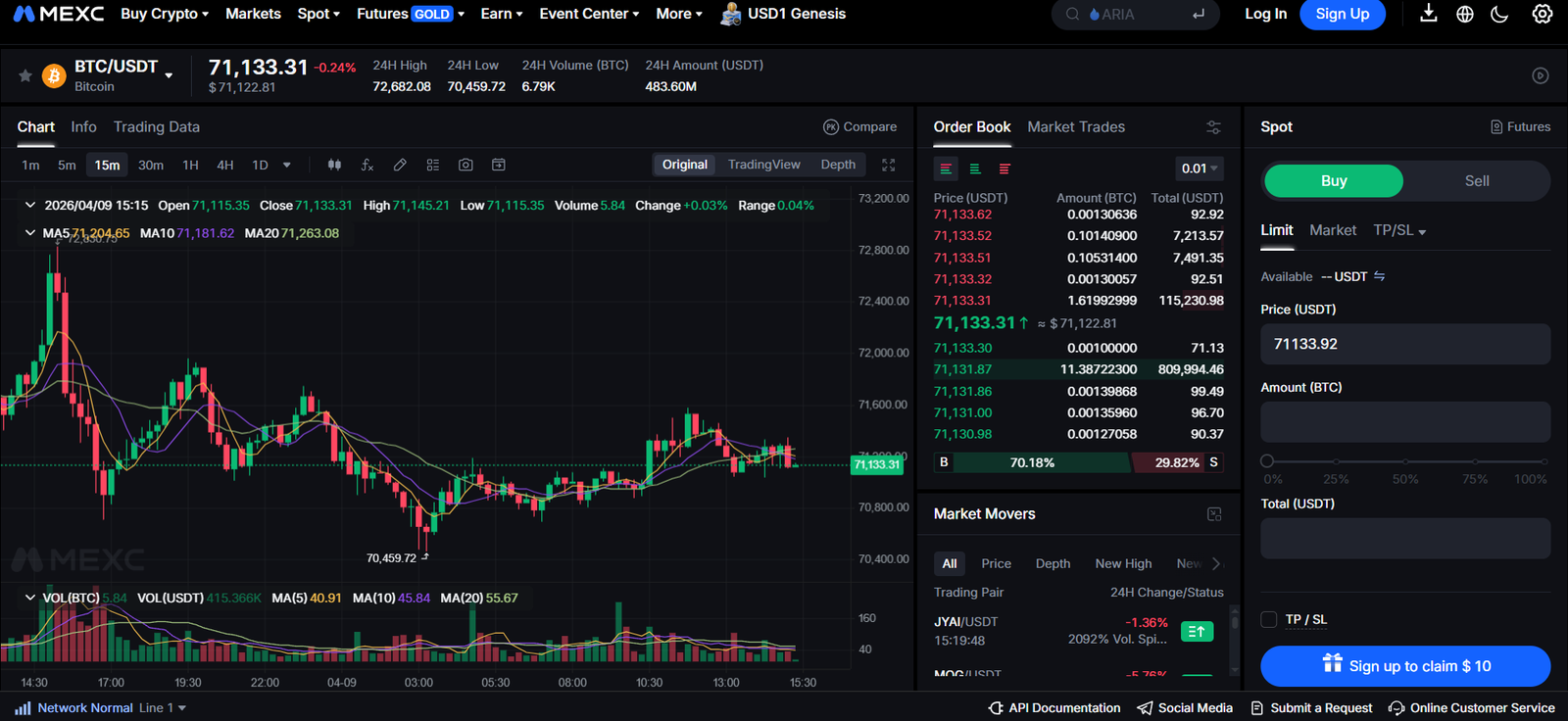Collapse the MA indicator legend
Viewport: 1568px width, 721px height.
click(30, 233)
